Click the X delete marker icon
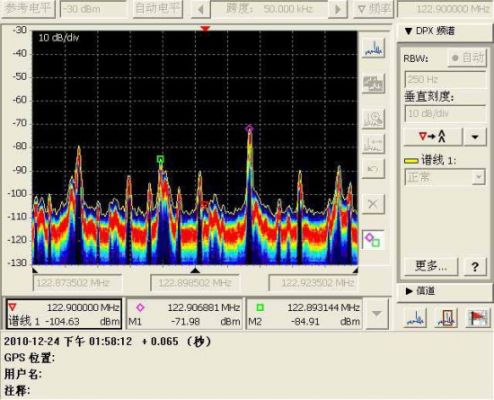494x400 pixels. pos(373,204)
